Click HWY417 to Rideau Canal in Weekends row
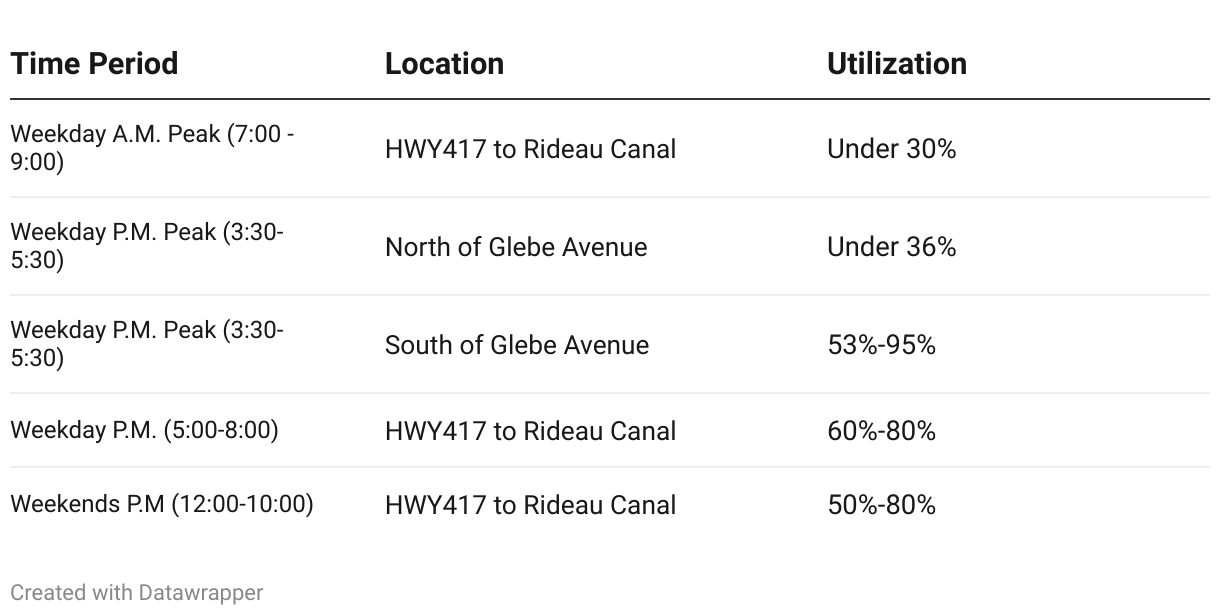 coord(531,505)
